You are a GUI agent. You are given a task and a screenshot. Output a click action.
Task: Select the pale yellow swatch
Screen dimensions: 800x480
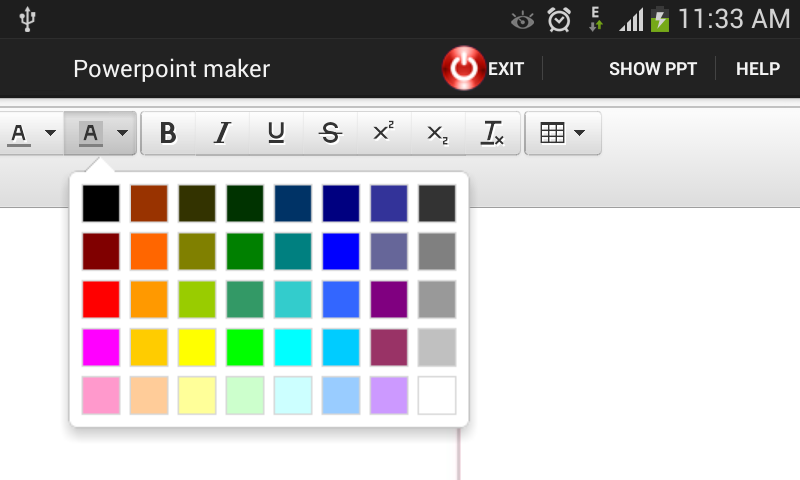tap(197, 395)
